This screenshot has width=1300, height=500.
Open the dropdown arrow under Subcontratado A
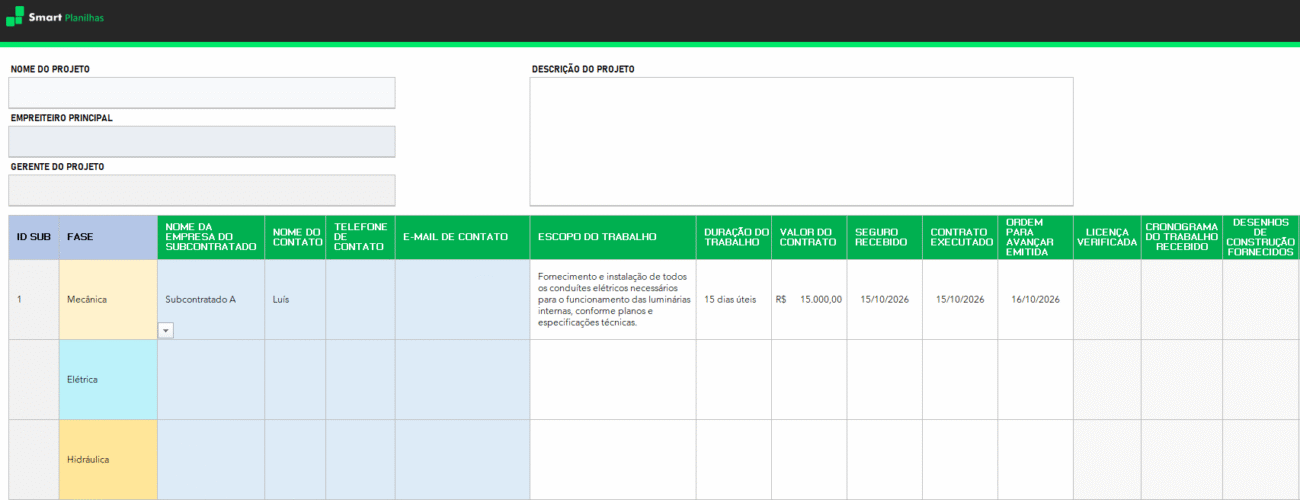coord(166,330)
